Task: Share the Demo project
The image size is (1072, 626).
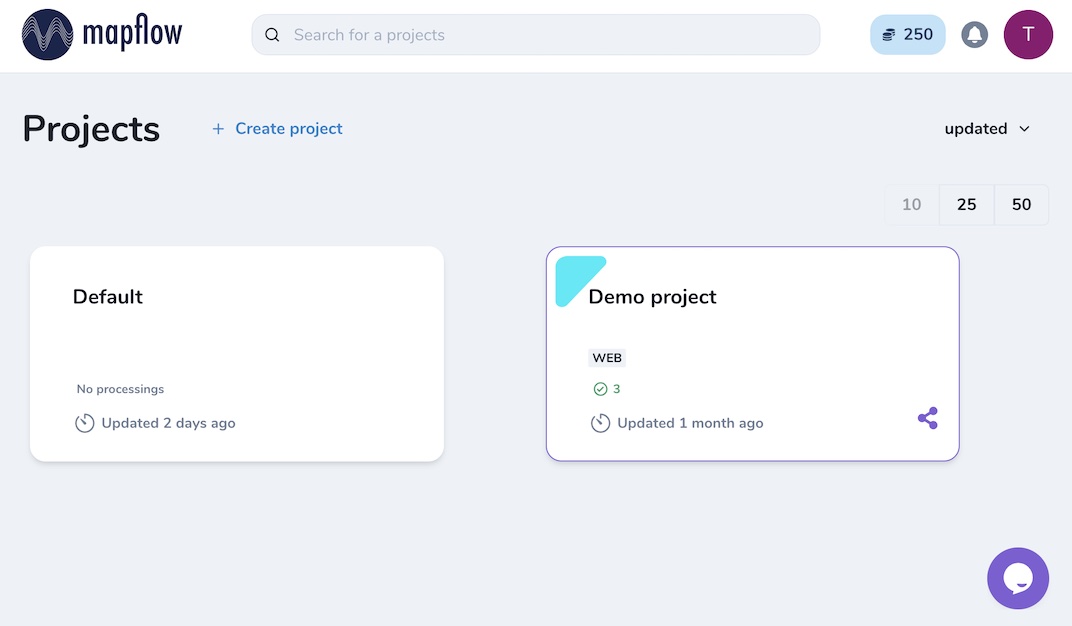Action: 928,418
